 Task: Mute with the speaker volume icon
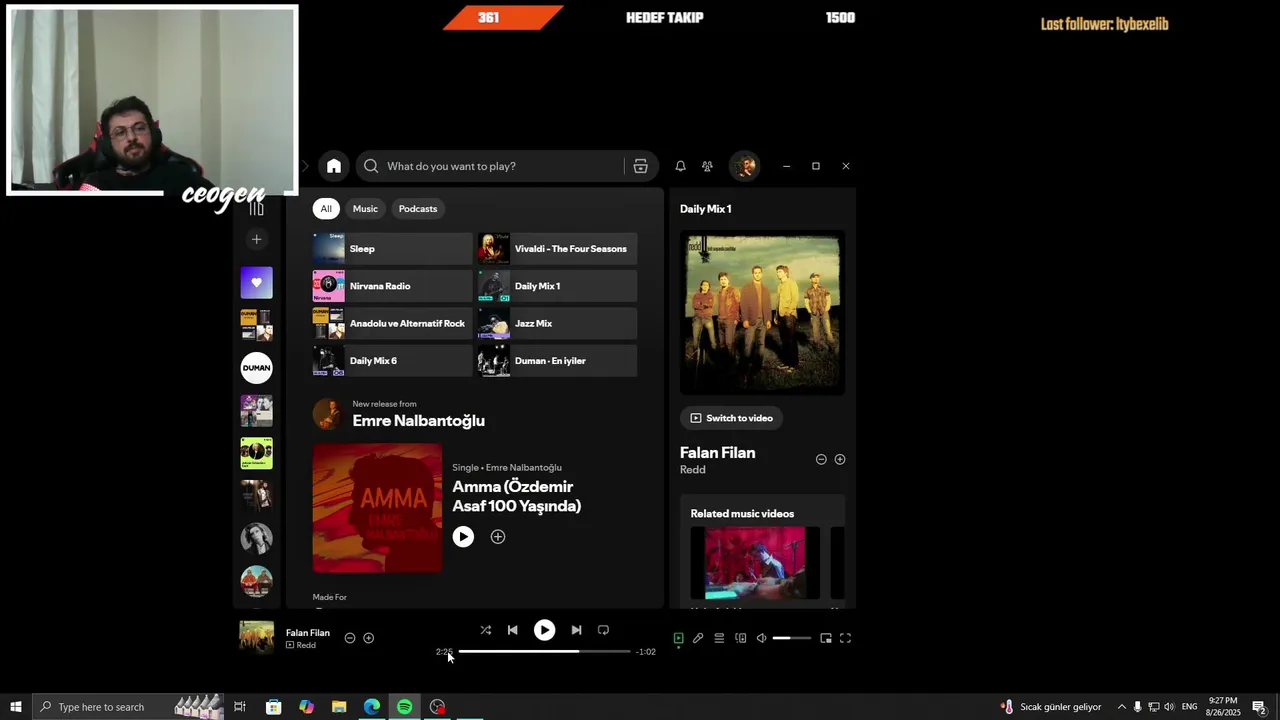tap(761, 638)
